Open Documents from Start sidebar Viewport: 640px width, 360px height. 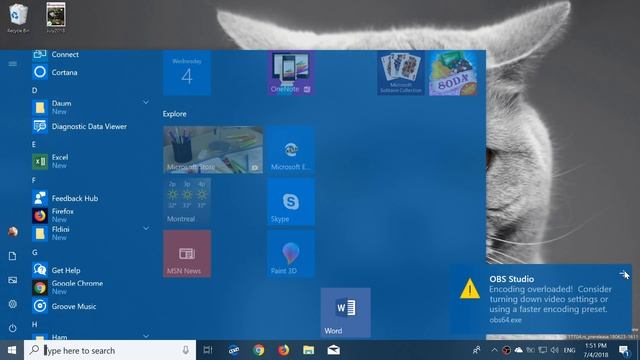click(12, 256)
